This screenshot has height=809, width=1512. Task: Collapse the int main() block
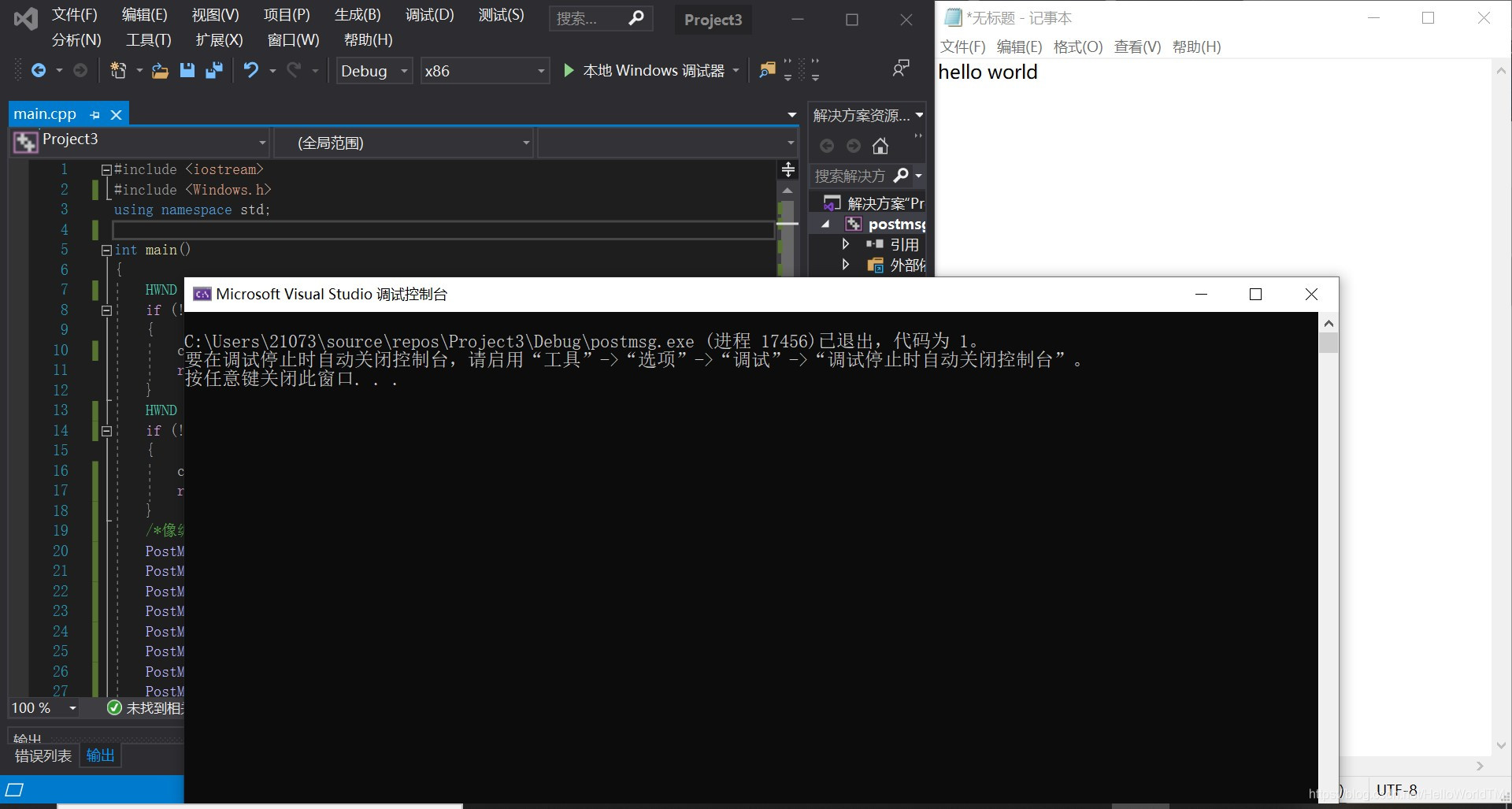coord(106,250)
